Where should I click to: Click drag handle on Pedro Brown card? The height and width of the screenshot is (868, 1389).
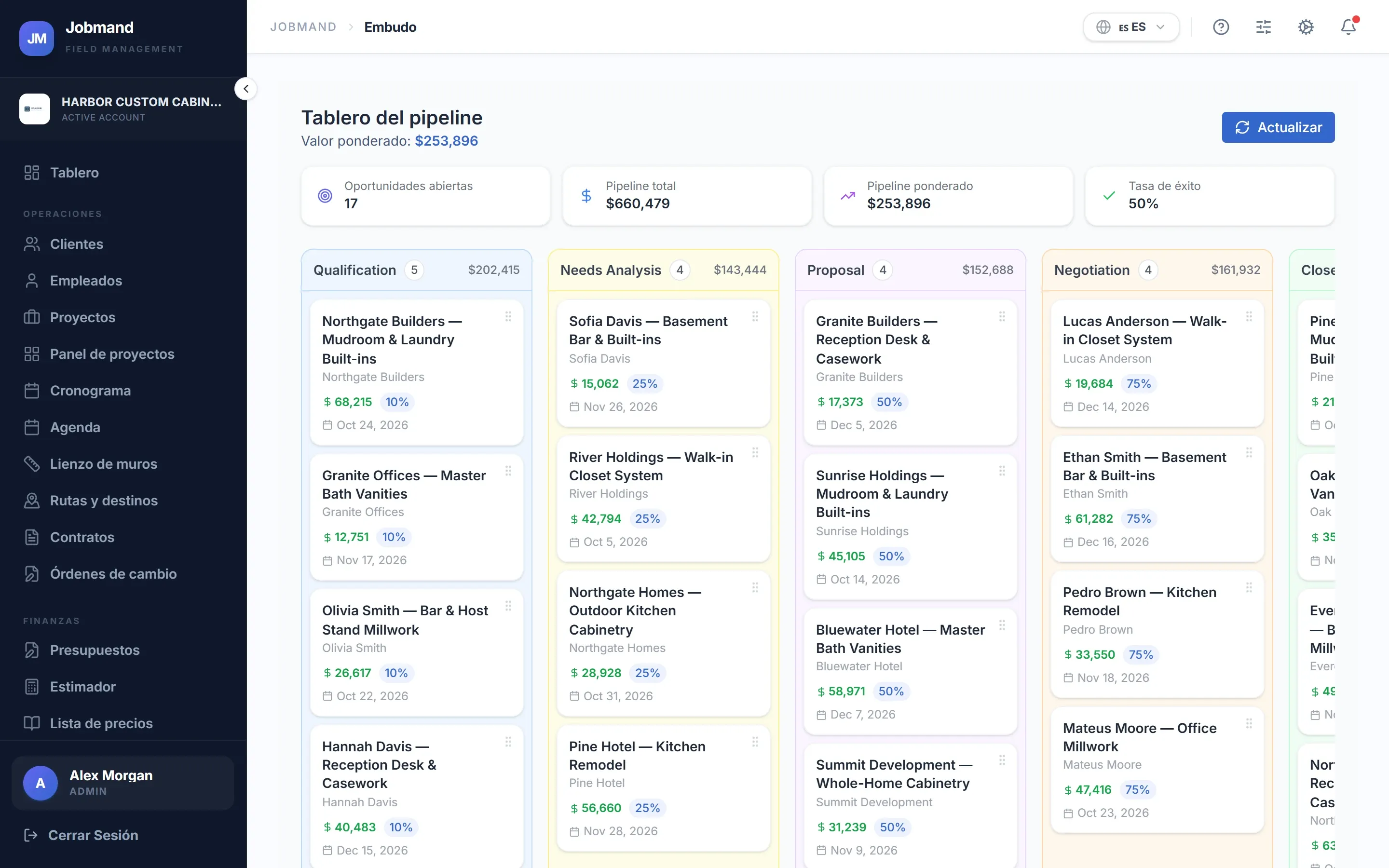1248,587
